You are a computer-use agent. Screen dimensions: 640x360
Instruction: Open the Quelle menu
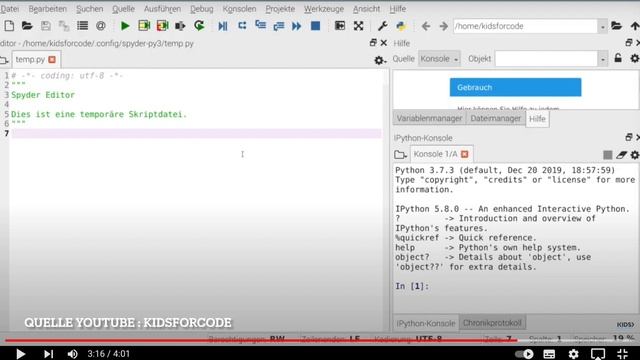tap(123, 9)
